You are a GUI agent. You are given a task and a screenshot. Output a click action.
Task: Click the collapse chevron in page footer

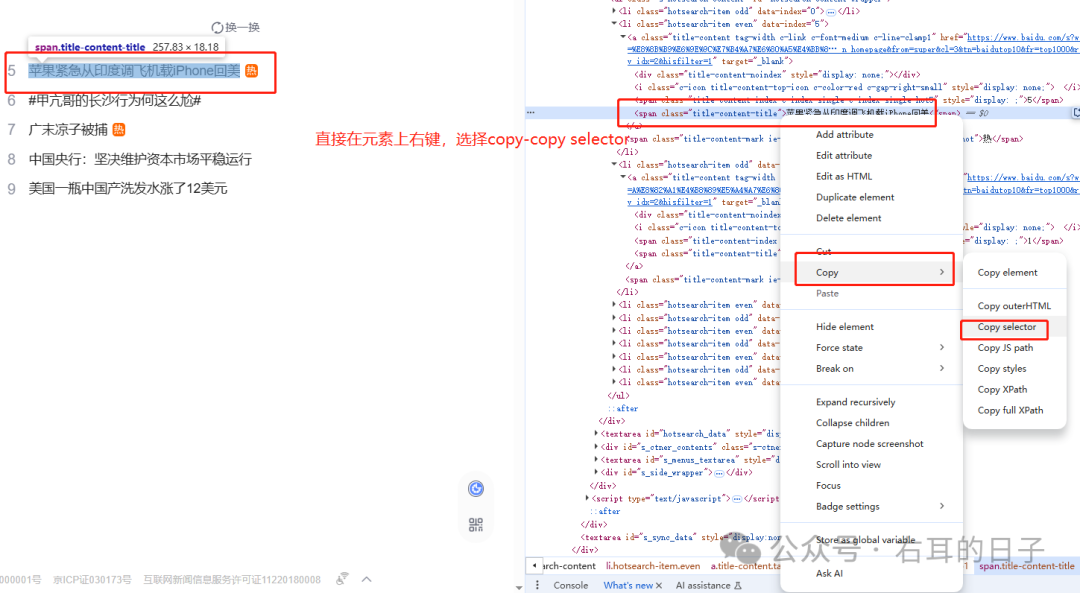click(366, 579)
